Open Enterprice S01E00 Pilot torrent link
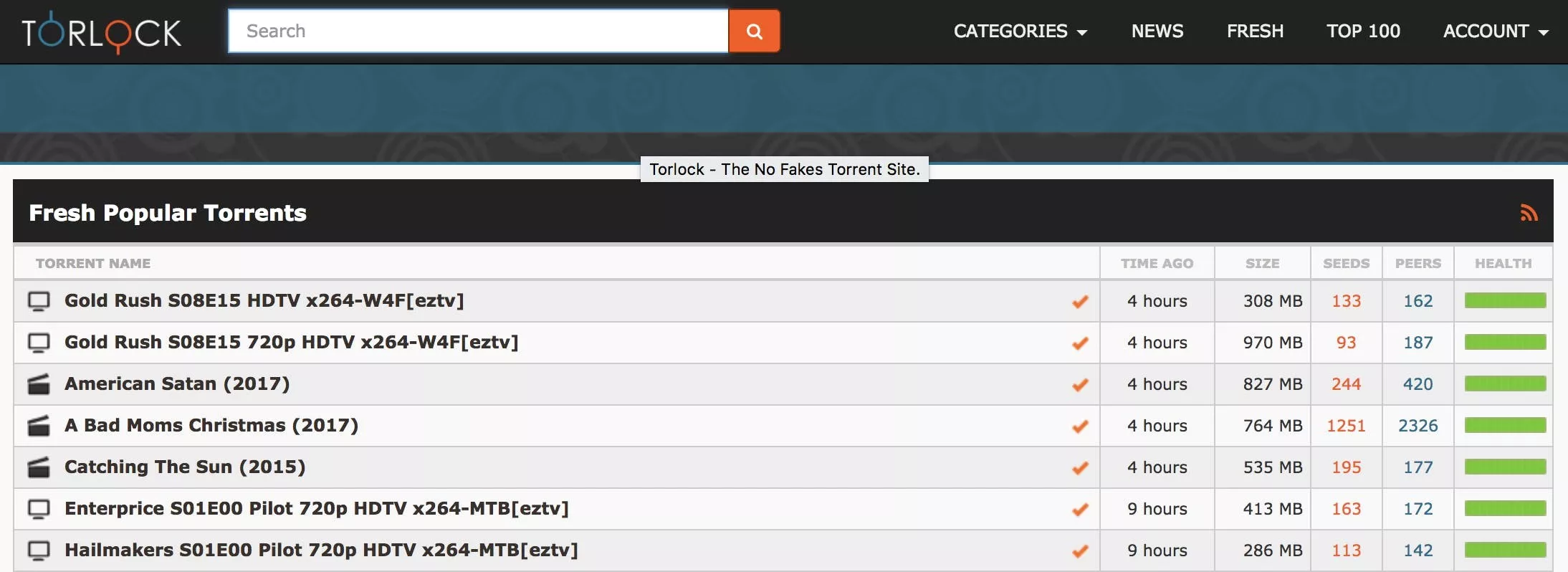Image resolution: width=1568 pixels, height=572 pixels. click(x=316, y=509)
